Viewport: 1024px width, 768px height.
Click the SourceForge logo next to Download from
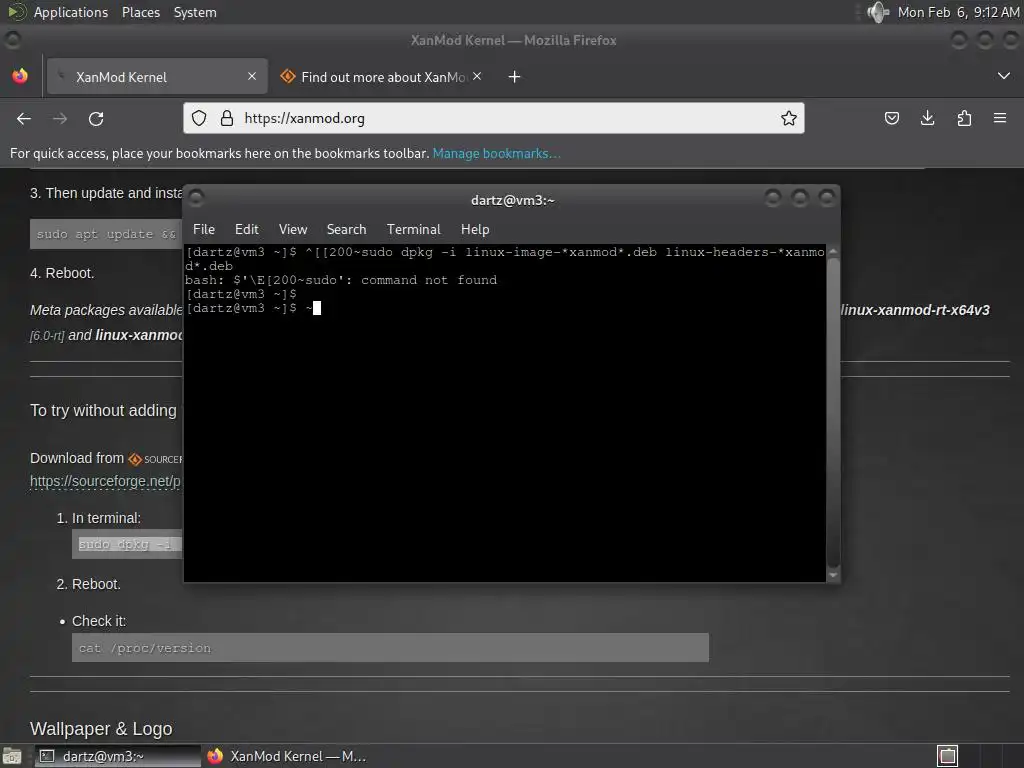155,459
